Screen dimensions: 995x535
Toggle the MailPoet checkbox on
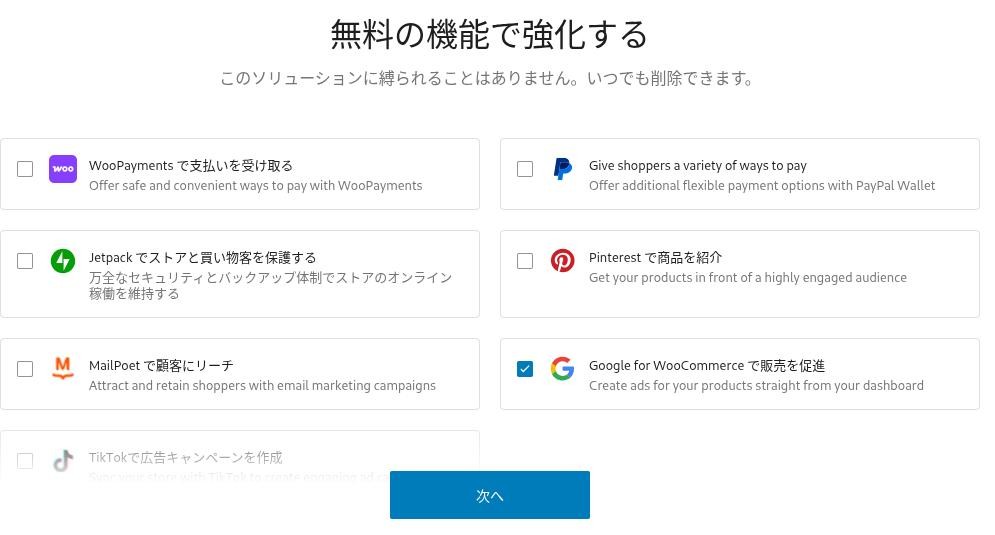(25, 369)
